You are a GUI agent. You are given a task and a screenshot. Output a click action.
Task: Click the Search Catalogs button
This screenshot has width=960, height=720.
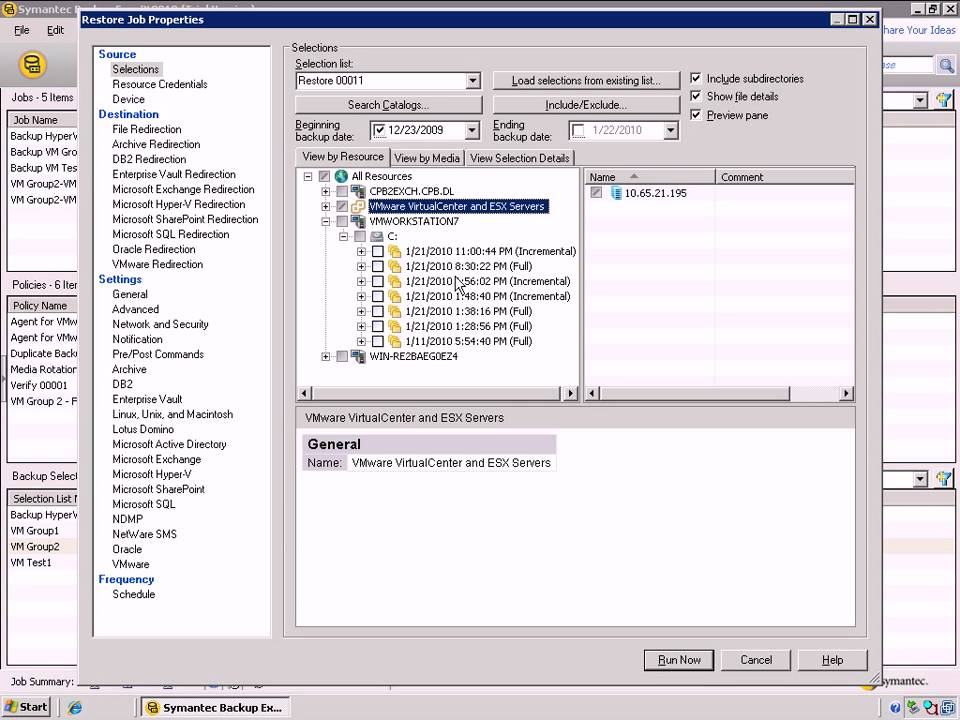[388, 105]
